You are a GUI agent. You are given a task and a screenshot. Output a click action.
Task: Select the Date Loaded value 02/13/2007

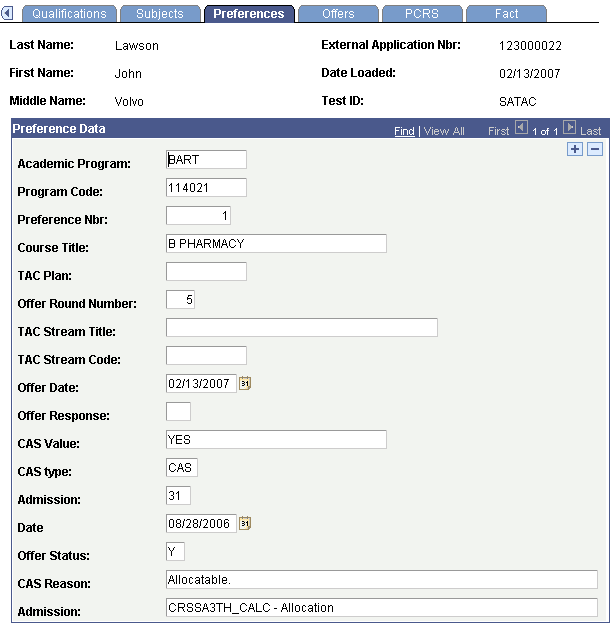click(529, 74)
